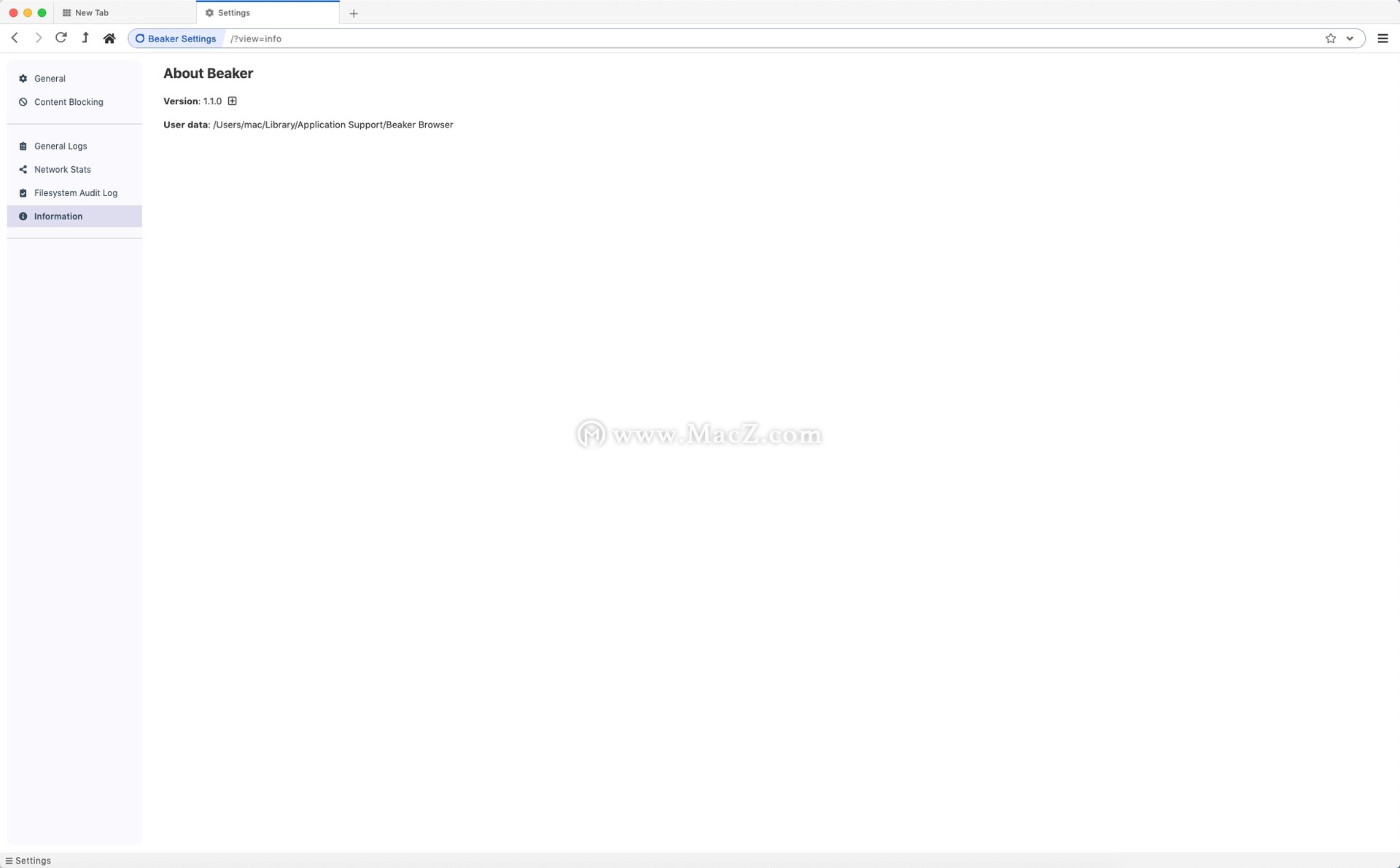Click the Content Blocking ban icon

[23, 102]
